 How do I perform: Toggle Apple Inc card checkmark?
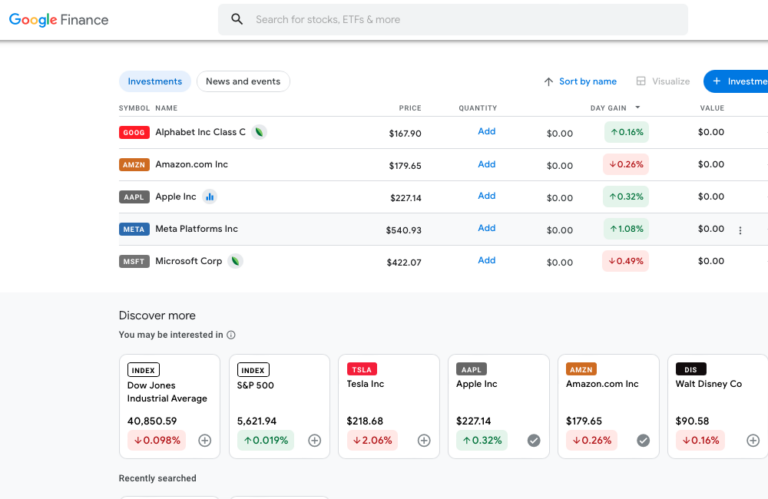534,440
